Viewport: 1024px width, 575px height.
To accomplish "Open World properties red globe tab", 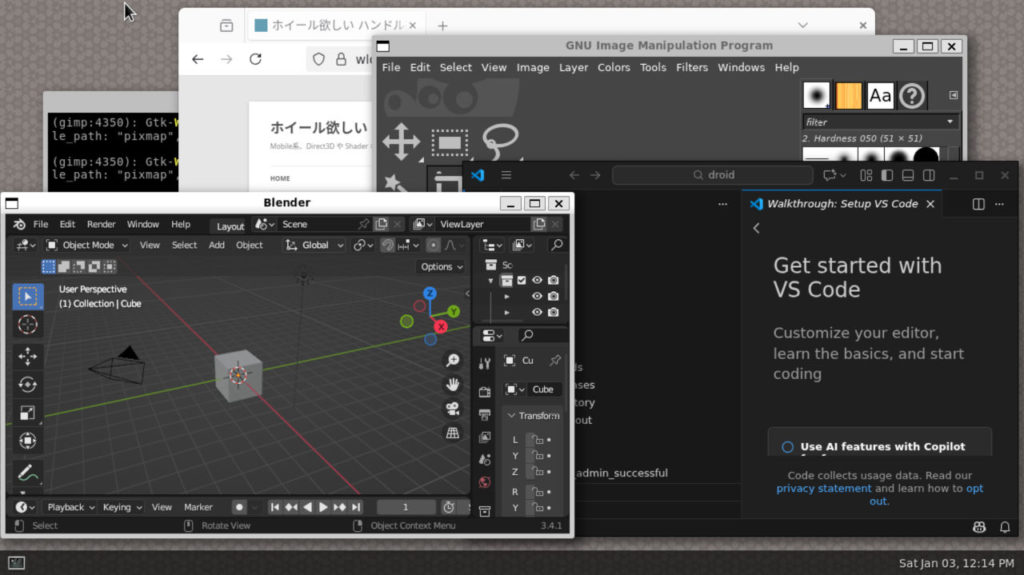I will pos(485,482).
